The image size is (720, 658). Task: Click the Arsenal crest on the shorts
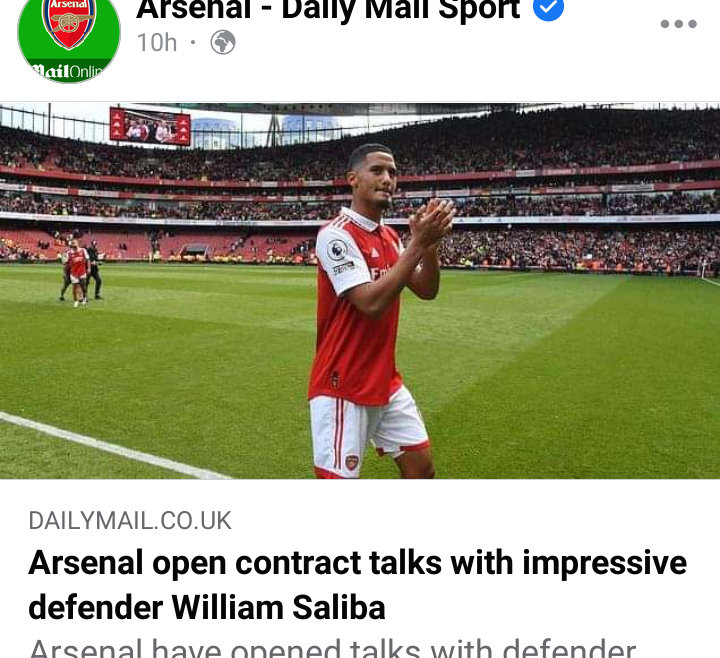pos(352,462)
